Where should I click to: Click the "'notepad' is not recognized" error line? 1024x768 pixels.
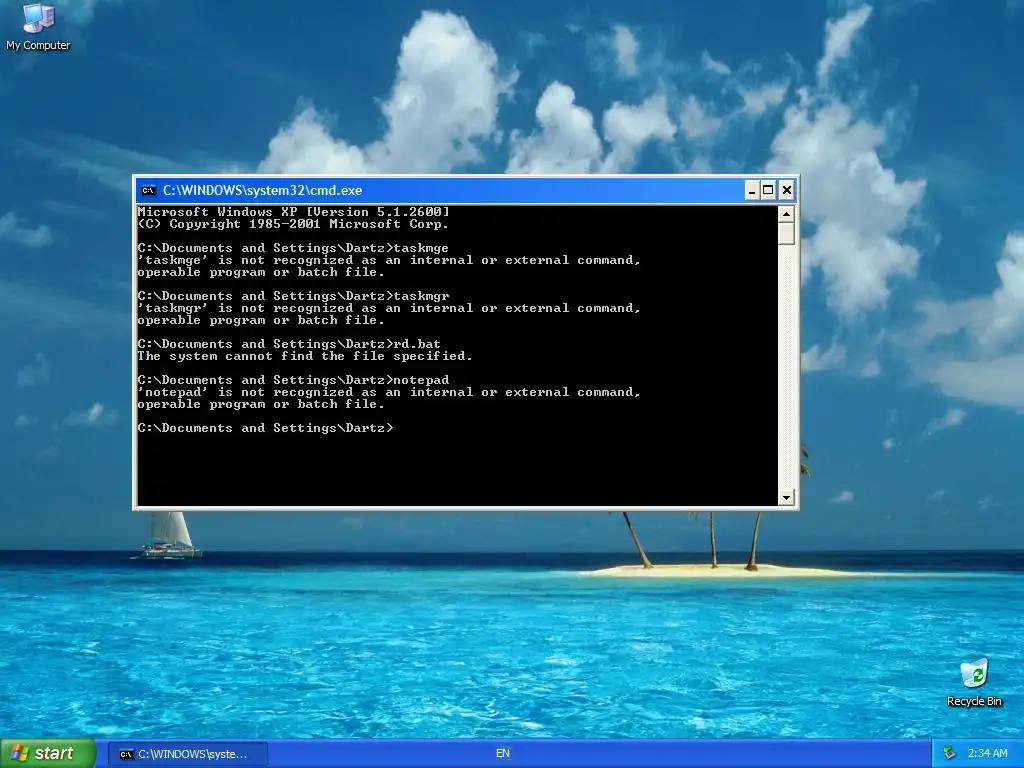tap(389, 392)
